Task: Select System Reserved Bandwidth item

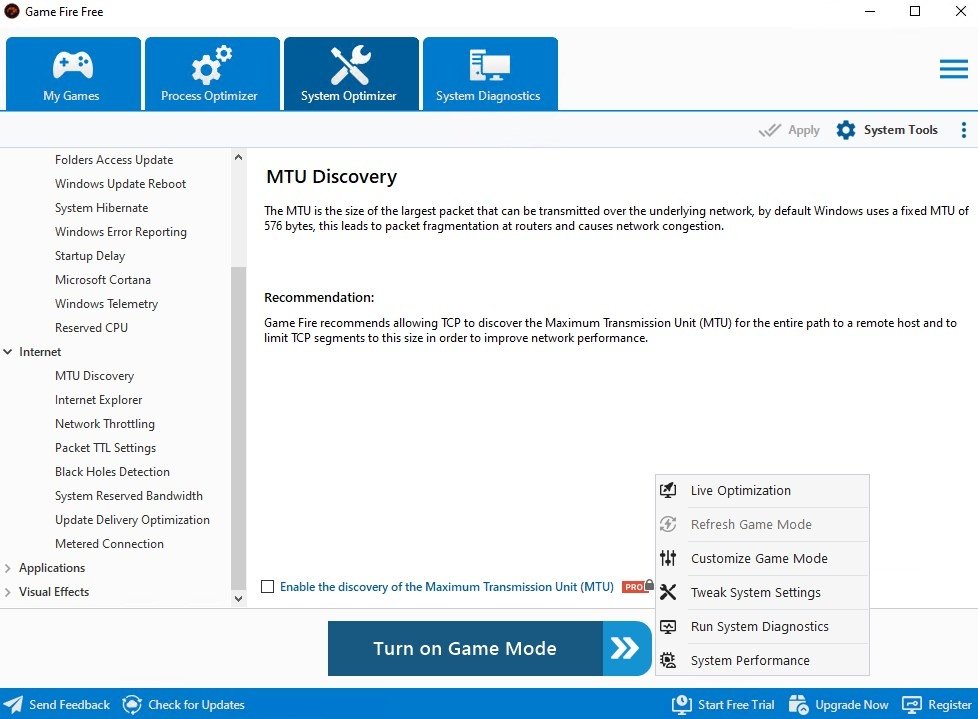Action: click(128, 496)
